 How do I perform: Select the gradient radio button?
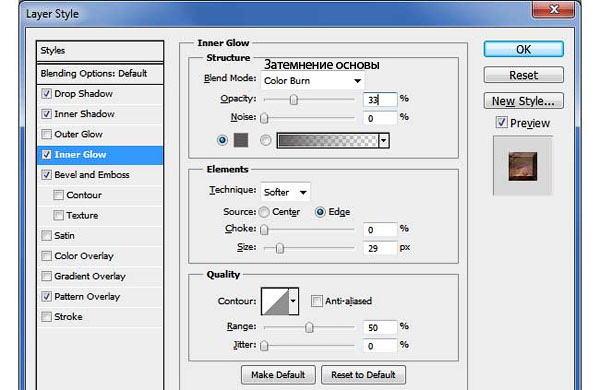[x=266, y=140]
